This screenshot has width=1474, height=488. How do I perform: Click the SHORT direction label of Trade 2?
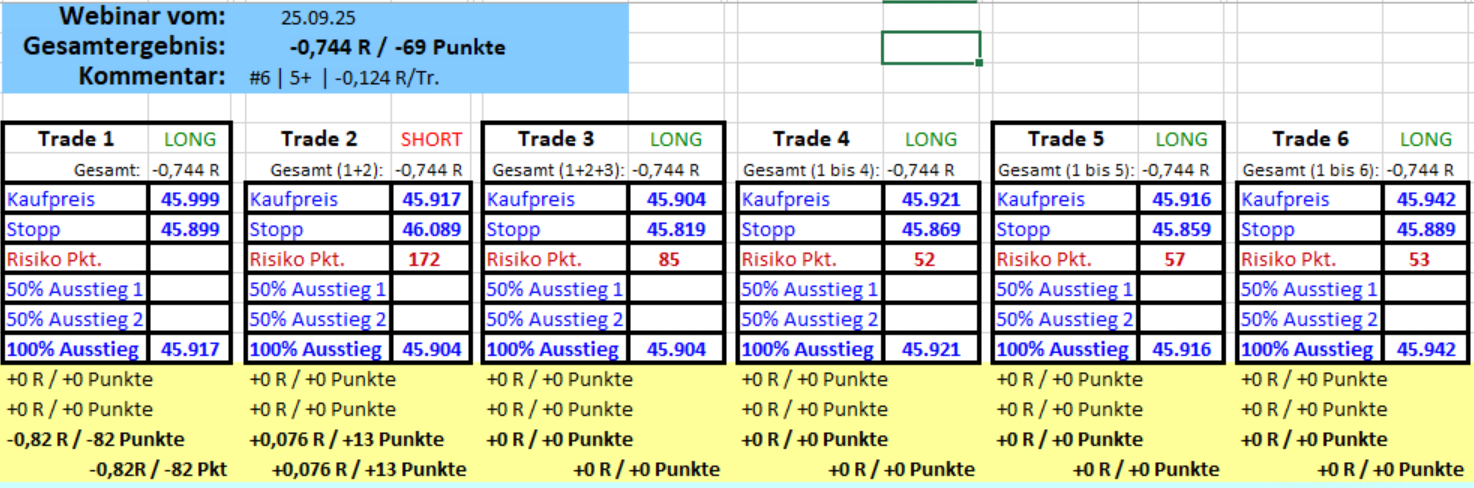[431, 139]
